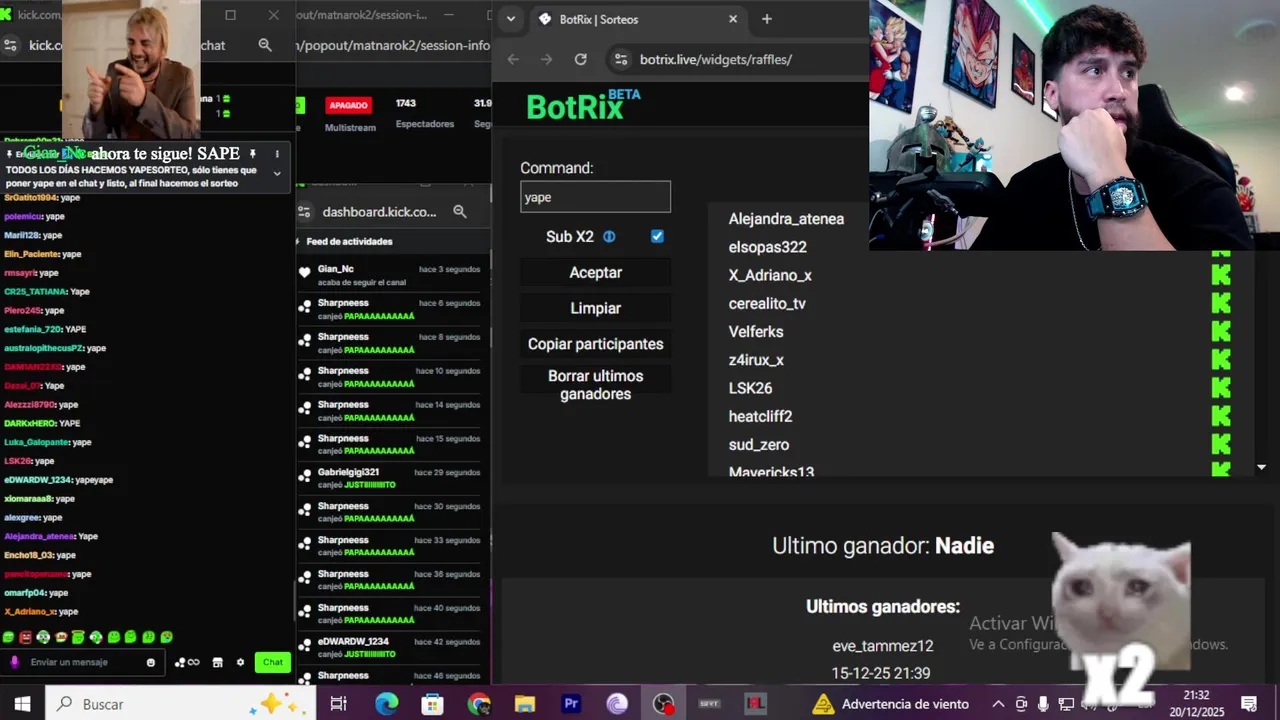Viewport: 1280px width, 720px height.
Task: Close the BotRix | Sorteos tab
Action: [x=733, y=19]
